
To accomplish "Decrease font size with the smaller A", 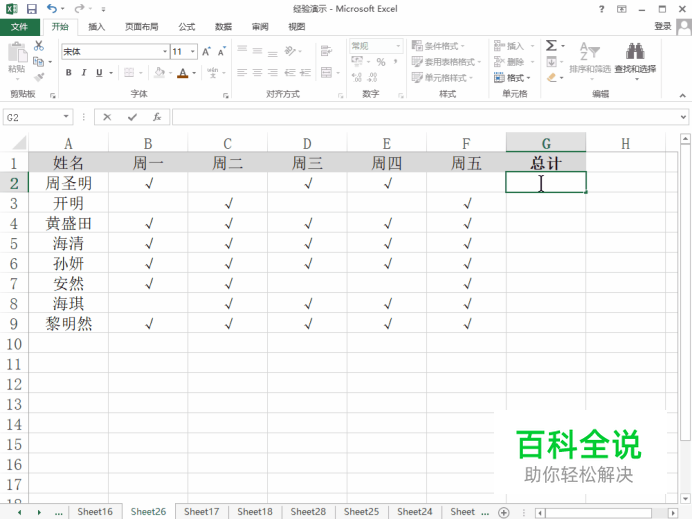I will click(222, 52).
